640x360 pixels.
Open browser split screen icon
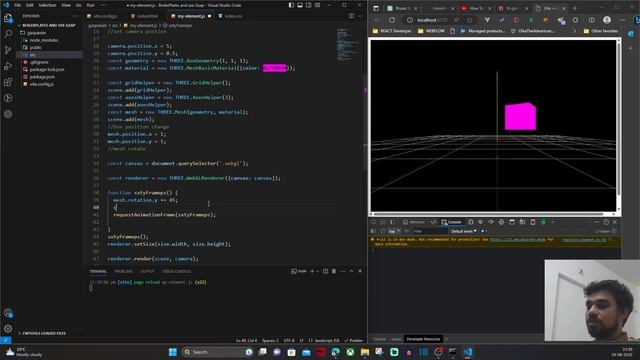point(591,20)
